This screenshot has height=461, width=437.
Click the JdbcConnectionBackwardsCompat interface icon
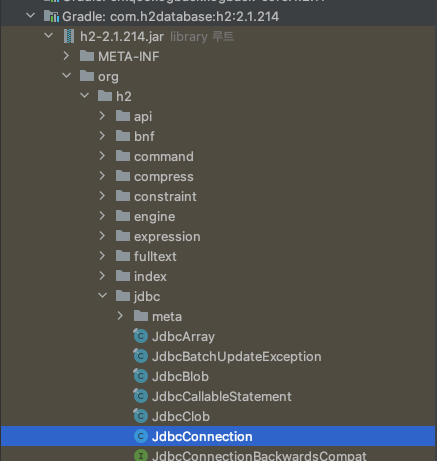(x=141, y=455)
